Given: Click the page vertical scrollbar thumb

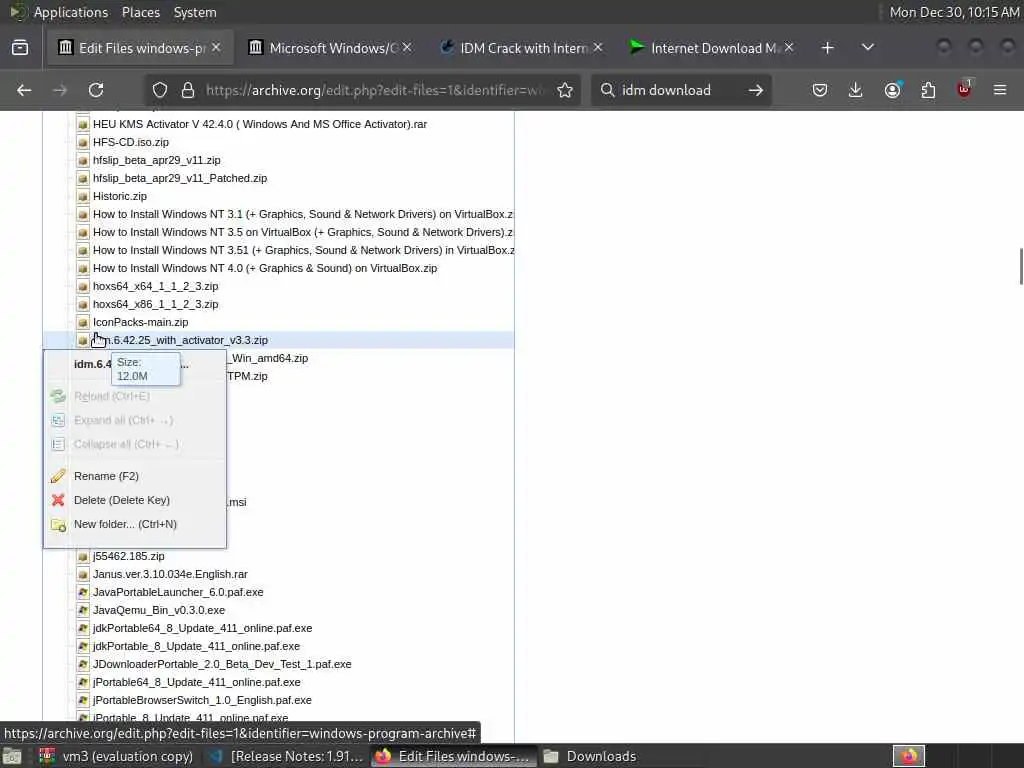Looking at the screenshot, I should (x=1021, y=266).
